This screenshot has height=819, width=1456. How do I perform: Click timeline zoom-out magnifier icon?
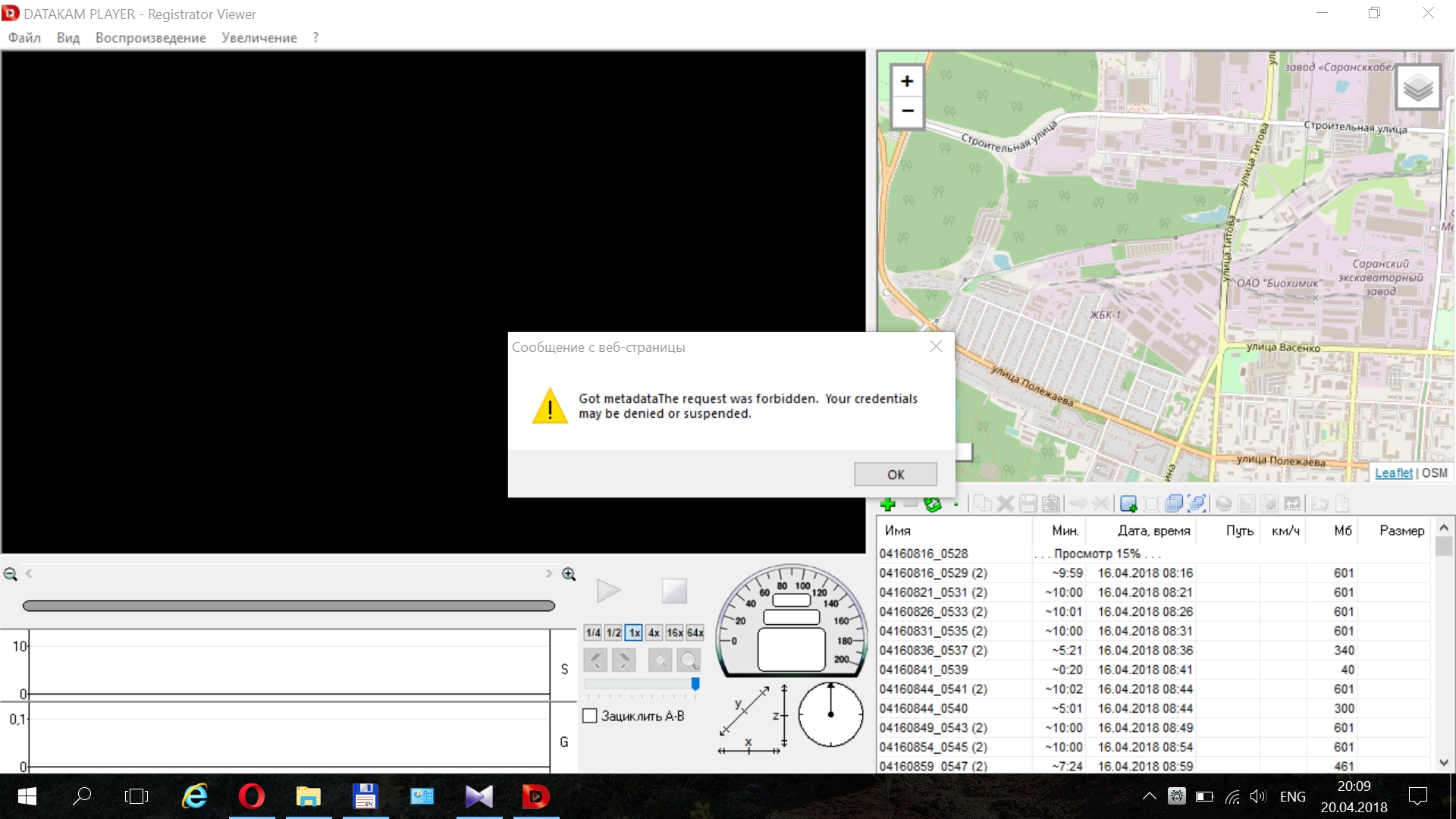pyautogui.click(x=11, y=574)
